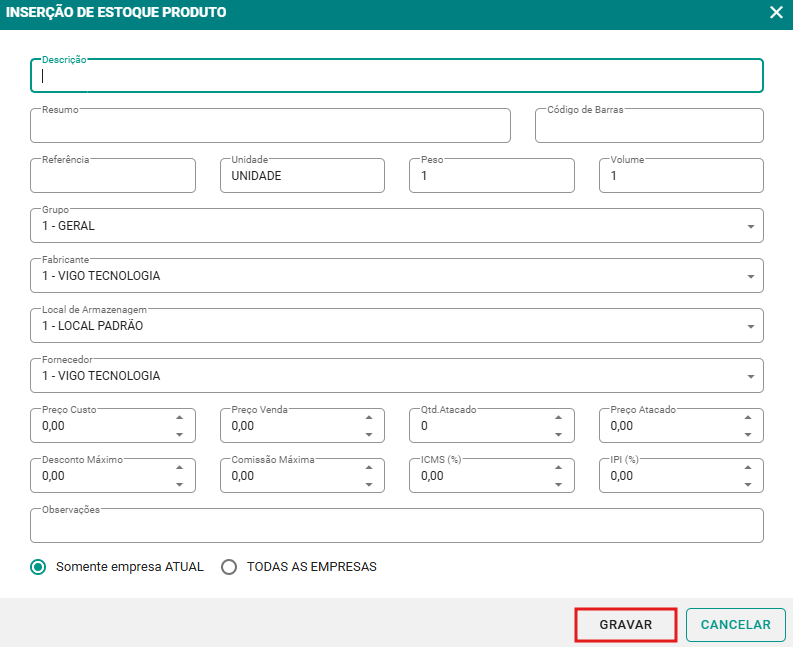Select the Resumo input field
The image size is (793, 647).
pyautogui.click(x=270, y=127)
